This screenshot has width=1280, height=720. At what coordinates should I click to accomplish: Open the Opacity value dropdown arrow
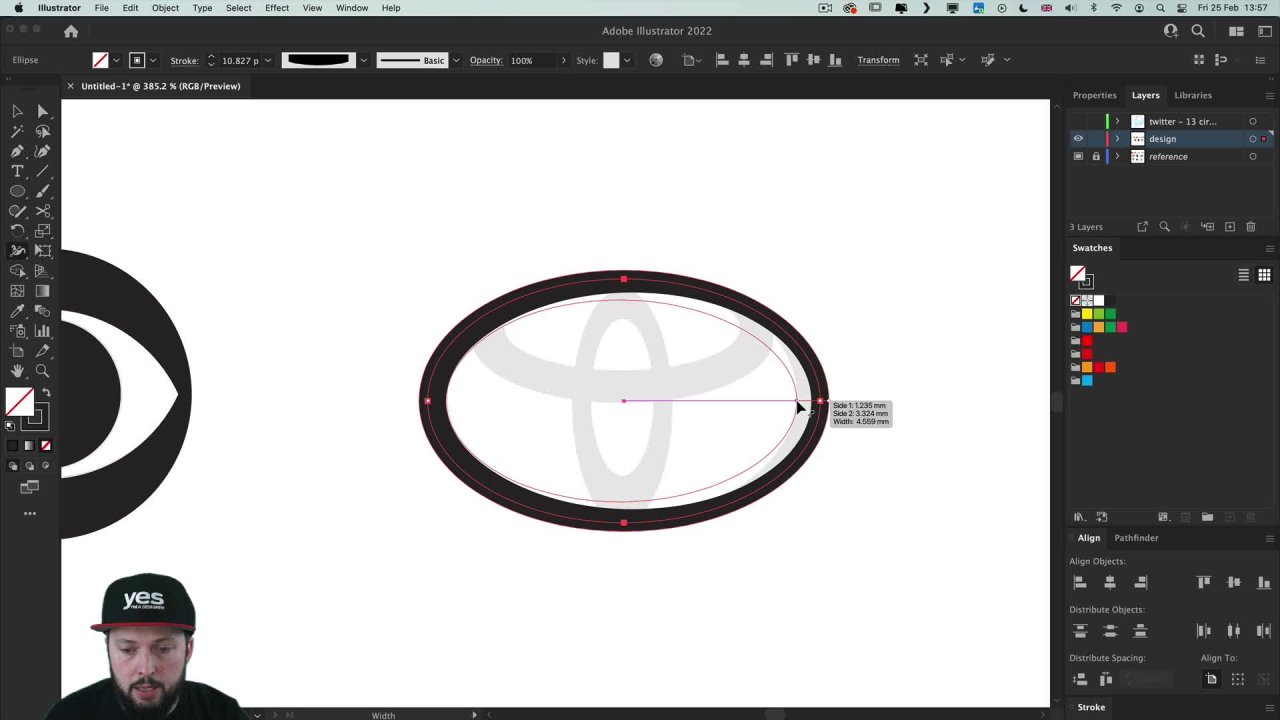click(x=563, y=61)
